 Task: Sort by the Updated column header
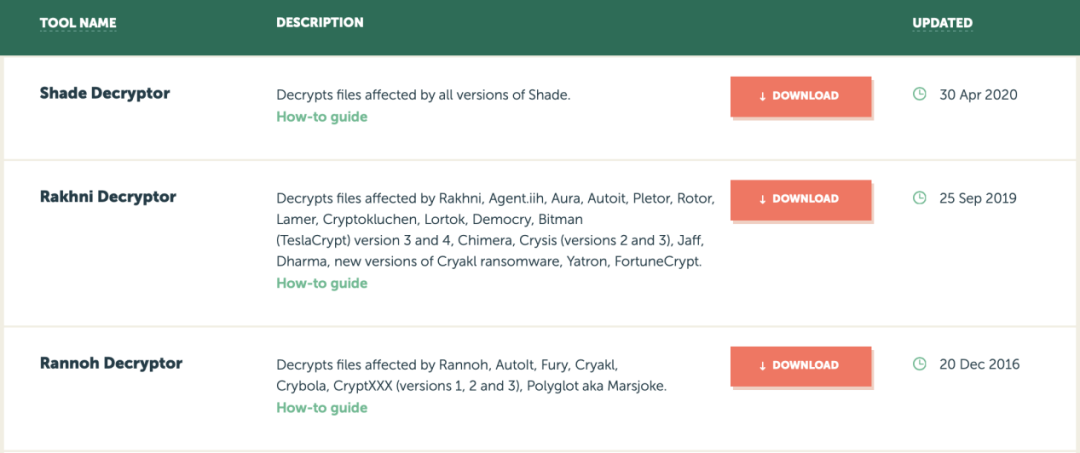942,23
